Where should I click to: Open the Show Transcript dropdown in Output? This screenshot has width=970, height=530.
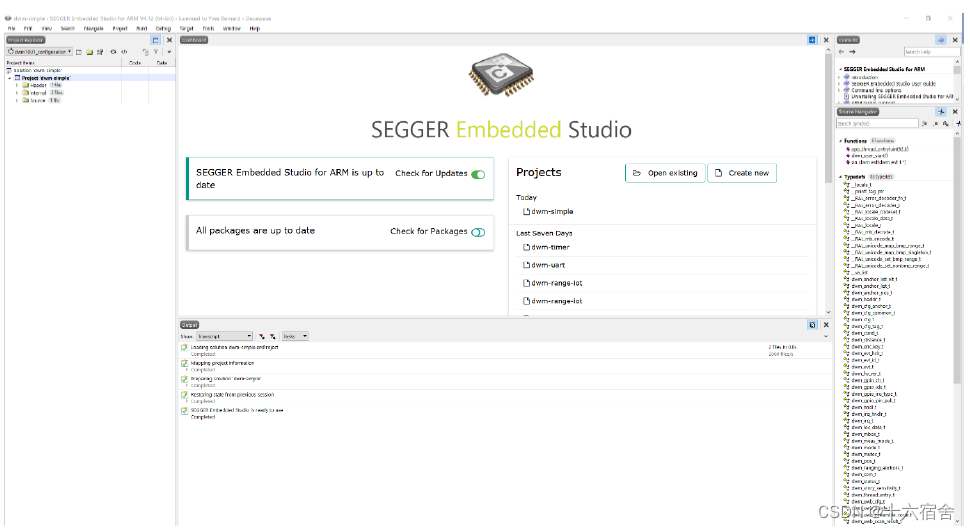coord(225,336)
